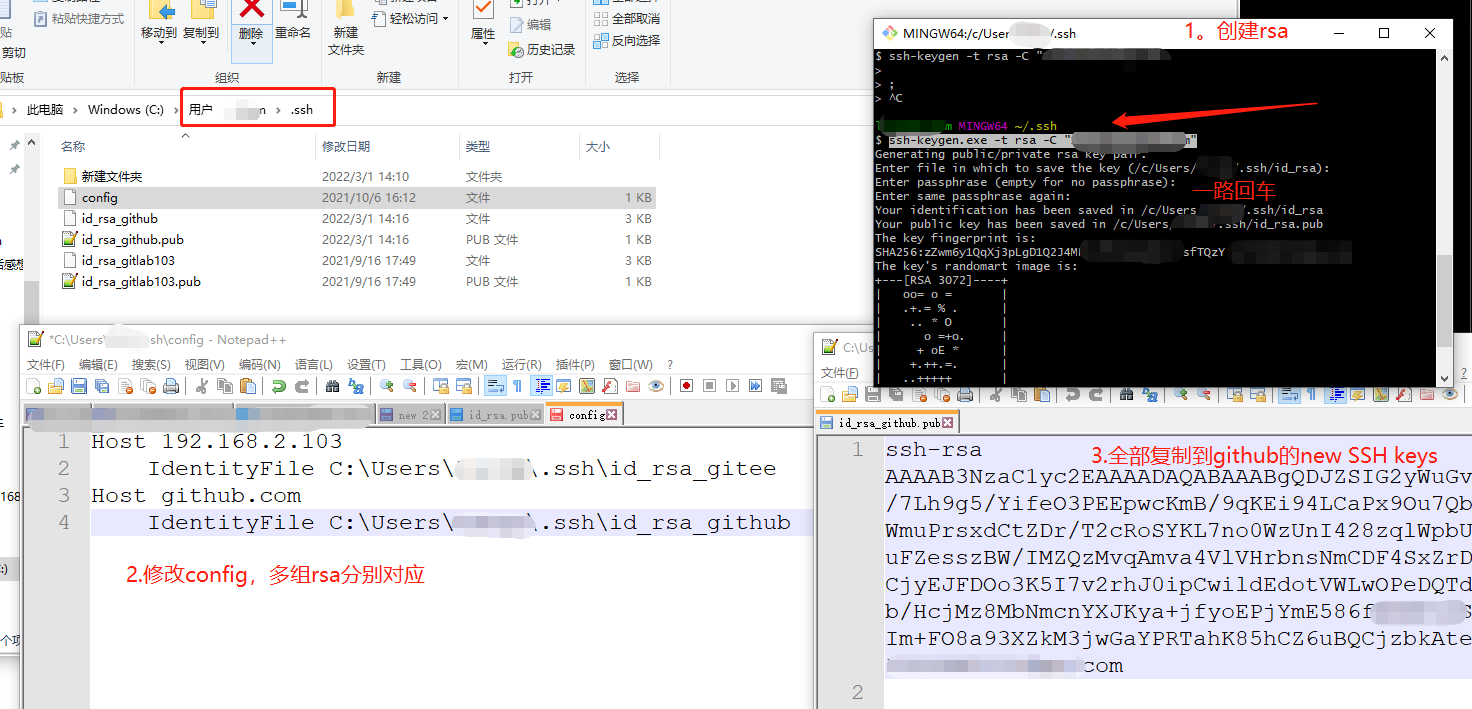
Task: Expand breadcrumb chevron after 此电脑 in address bar
Action: click(76, 110)
